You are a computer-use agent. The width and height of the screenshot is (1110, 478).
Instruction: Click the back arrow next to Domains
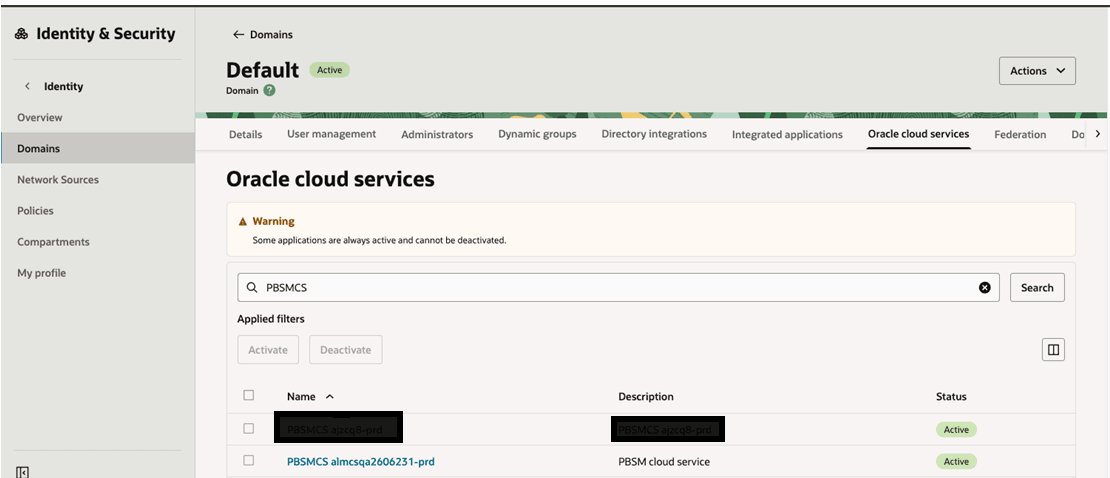(239, 35)
